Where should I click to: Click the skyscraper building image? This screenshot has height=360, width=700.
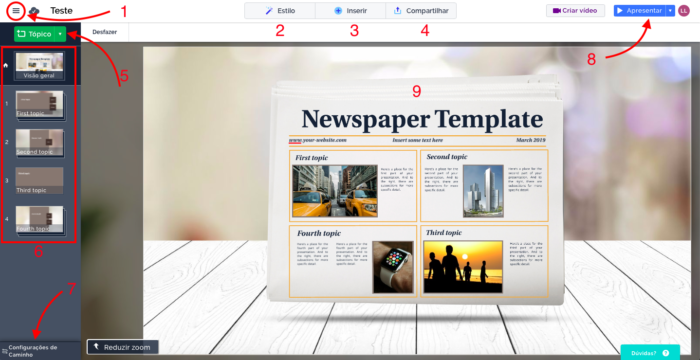point(483,191)
